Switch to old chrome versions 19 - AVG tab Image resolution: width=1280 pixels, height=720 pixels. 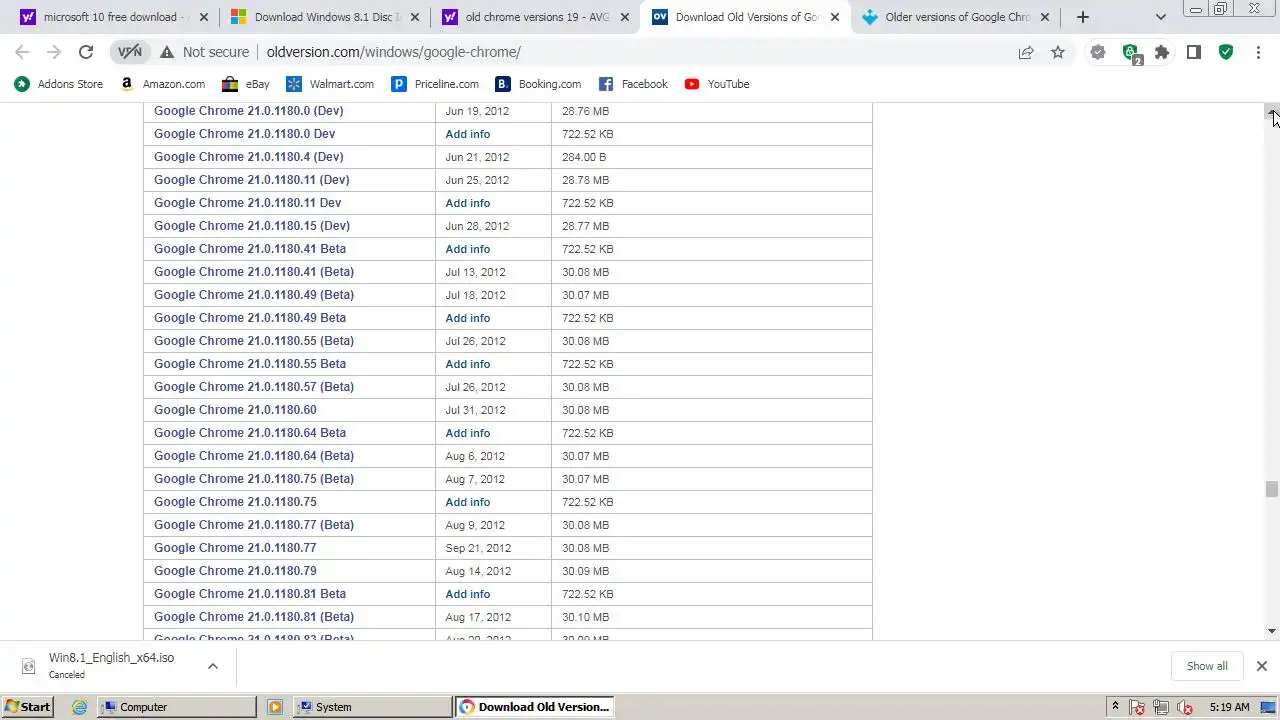[x=535, y=17]
